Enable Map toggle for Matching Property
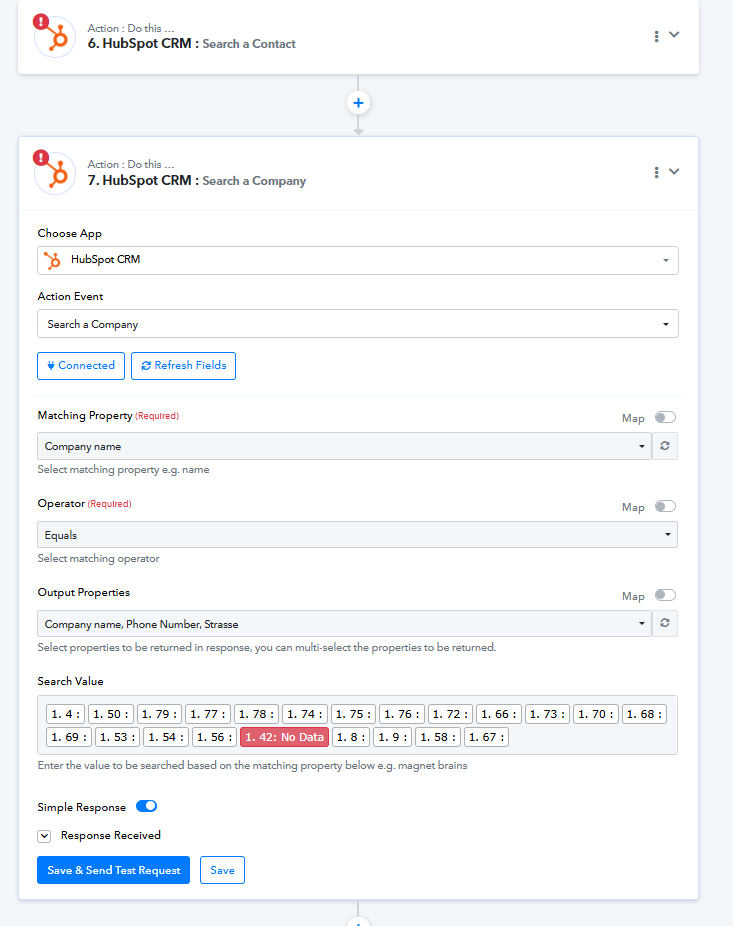The image size is (733, 926). tap(665, 417)
